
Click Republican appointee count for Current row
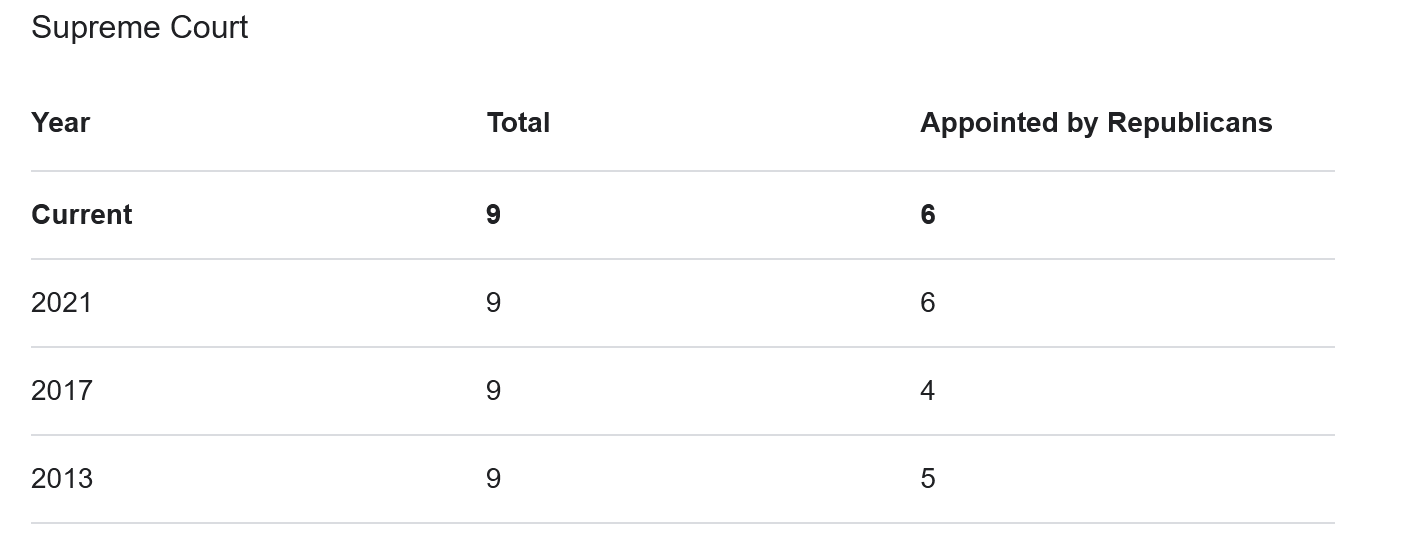(x=928, y=215)
